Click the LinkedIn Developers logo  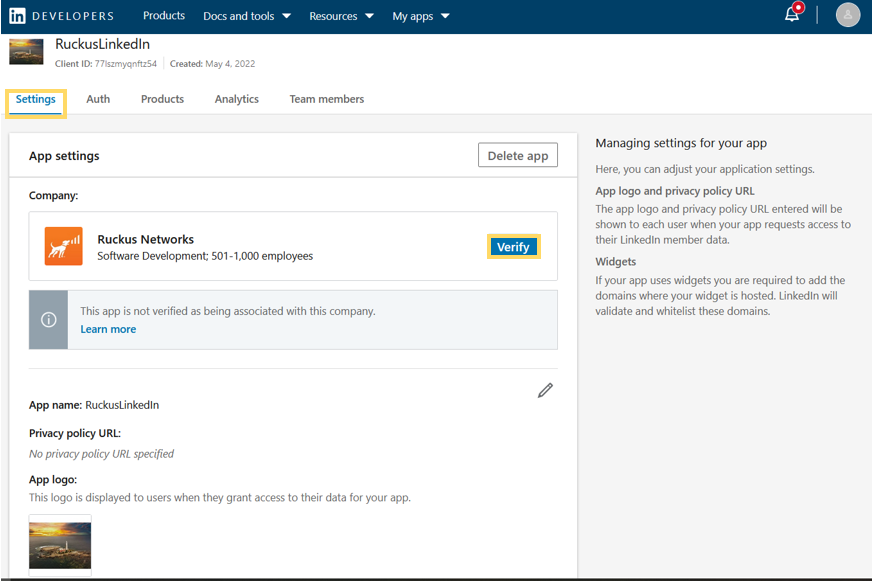pos(62,16)
